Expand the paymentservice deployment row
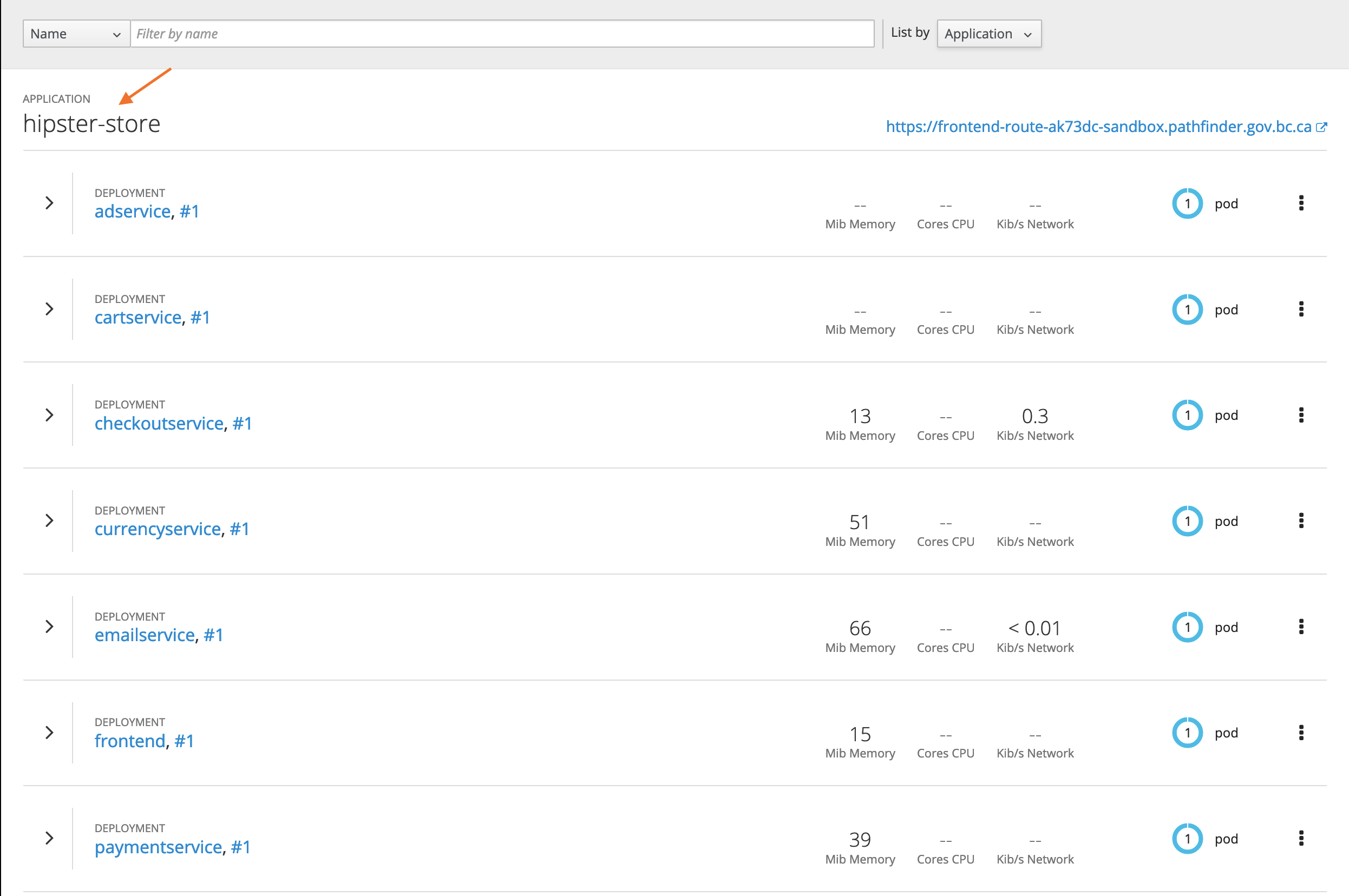 click(49, 838)
